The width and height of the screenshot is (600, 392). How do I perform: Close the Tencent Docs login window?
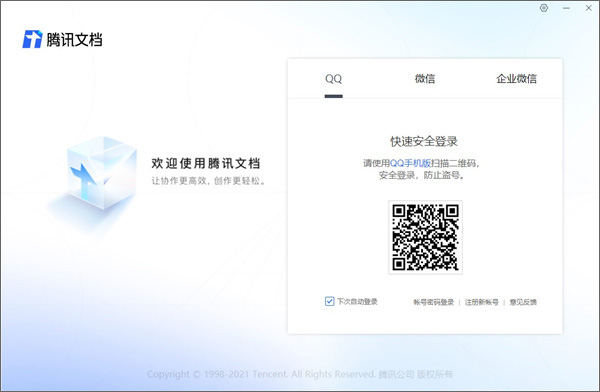pyautogui.click(x=589, y=8)
